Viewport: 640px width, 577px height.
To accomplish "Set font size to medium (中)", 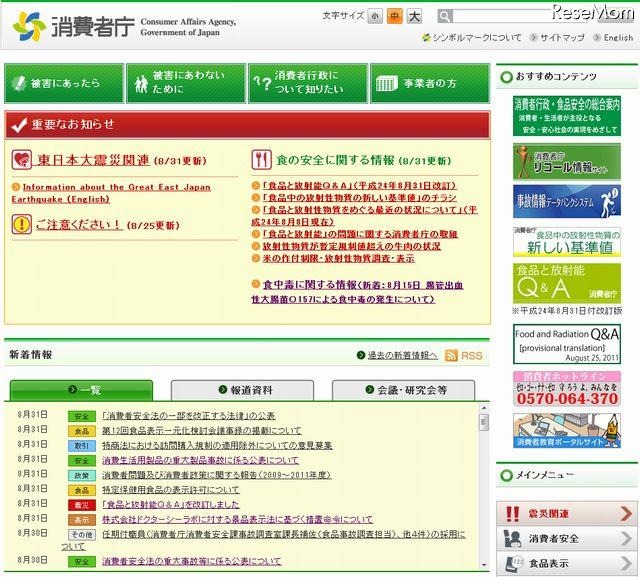I will tap(394, 16).
